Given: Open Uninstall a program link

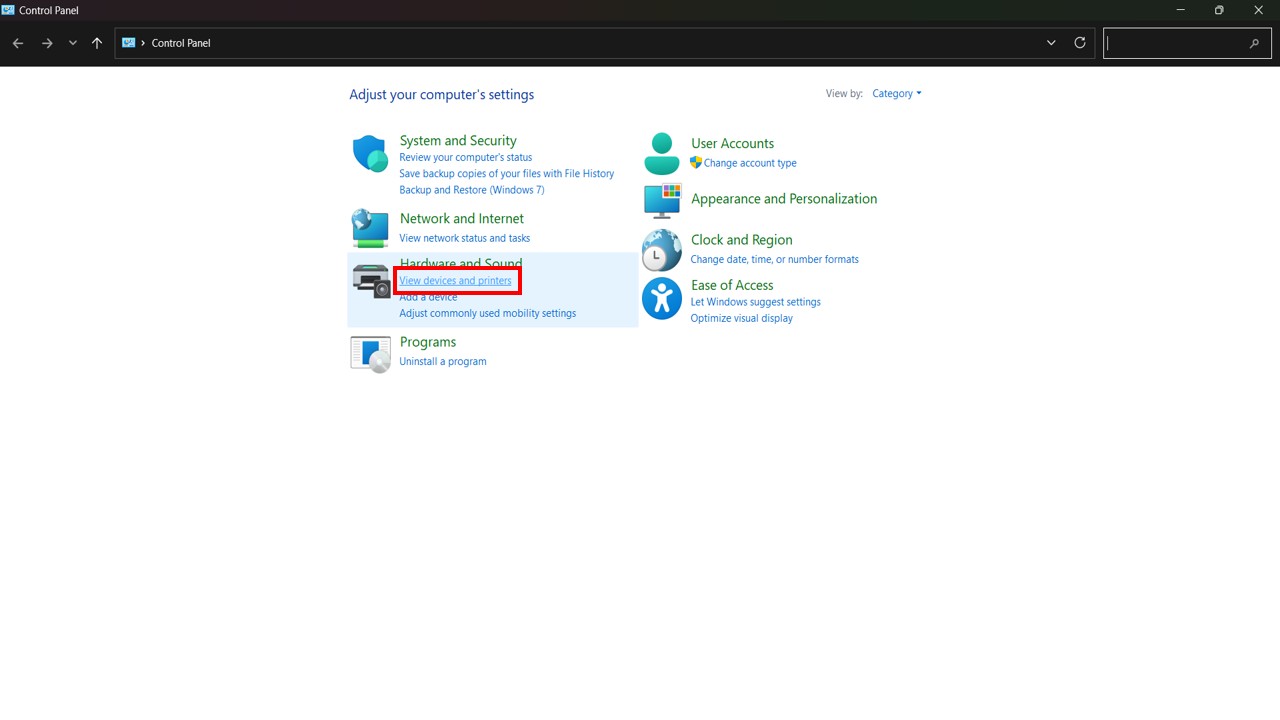Looking at the screenshot, I should 443,362.
